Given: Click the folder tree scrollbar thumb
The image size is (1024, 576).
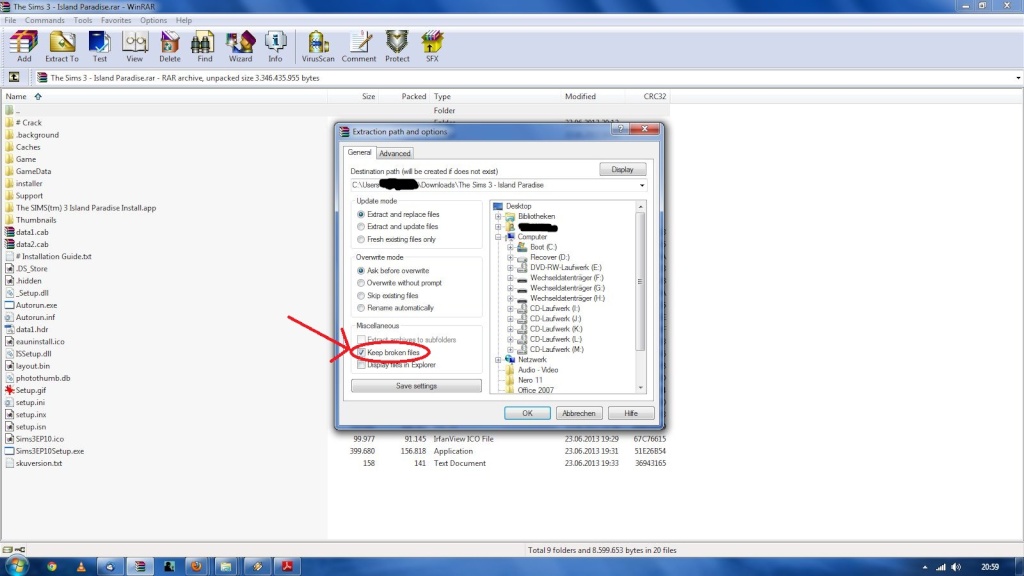Looking at the screenshot, I should click(640, 281).
